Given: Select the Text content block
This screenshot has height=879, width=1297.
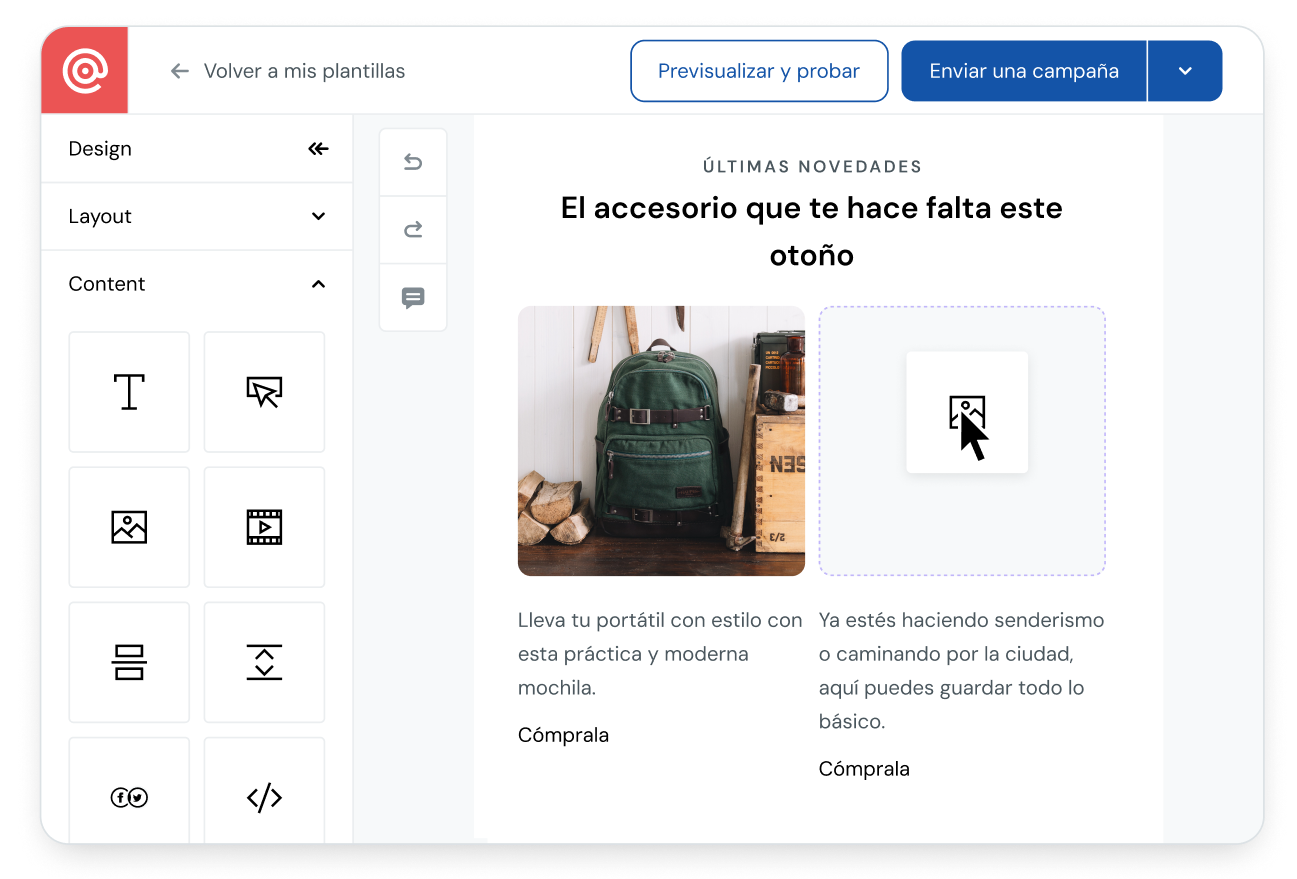Looking at the screenshot, I should pos(129,392).
